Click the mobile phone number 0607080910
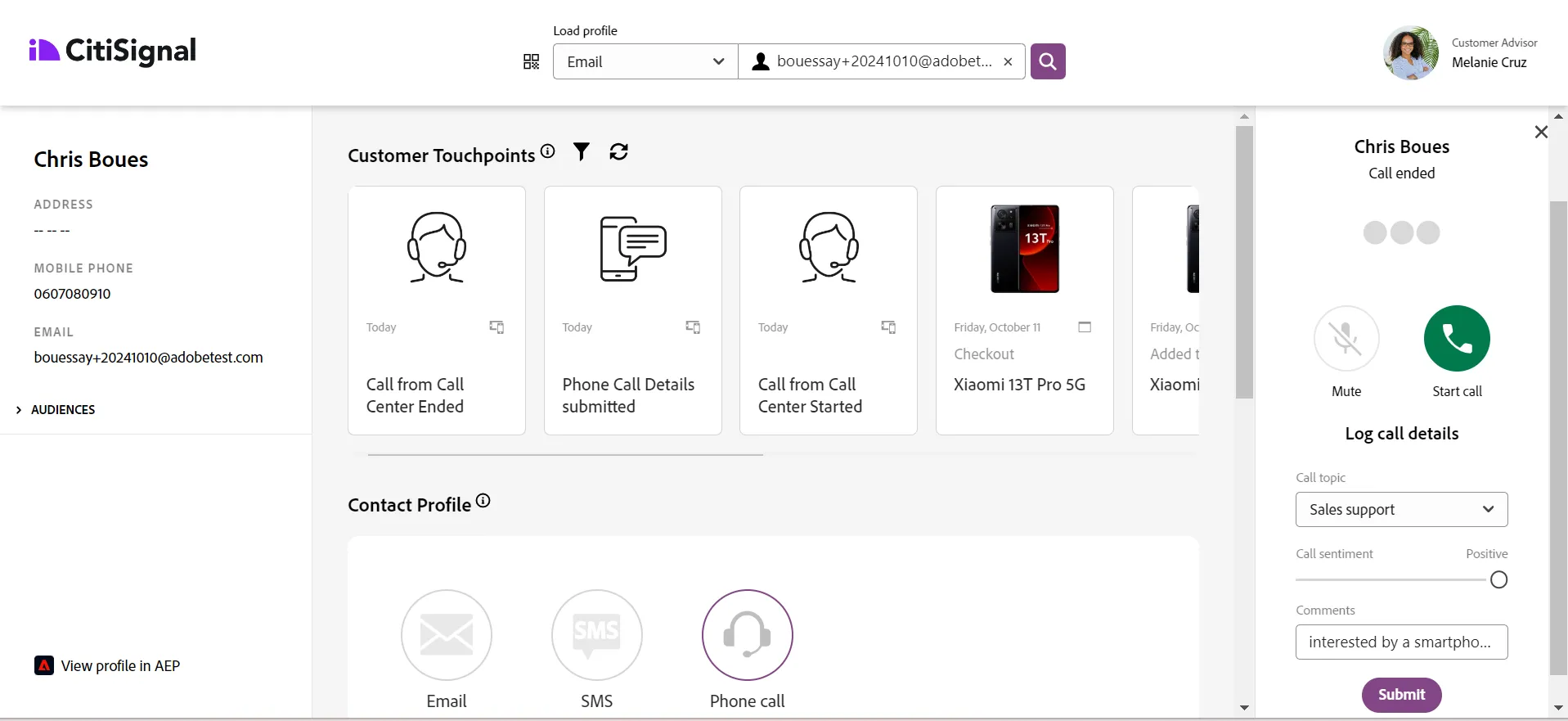 tap(72, 294)
